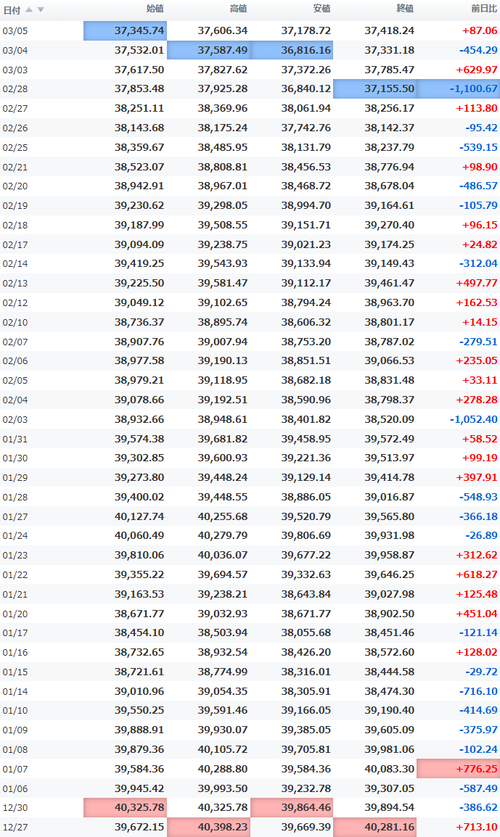This screenshot has height=837, width=500.
Task: Select the 01/15 change value -29.72
Action: click(x=480, y=672)
